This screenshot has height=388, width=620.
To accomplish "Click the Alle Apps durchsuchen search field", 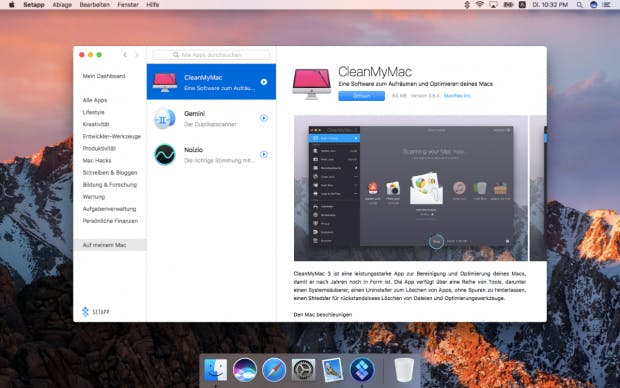I will tap(212, 55).
